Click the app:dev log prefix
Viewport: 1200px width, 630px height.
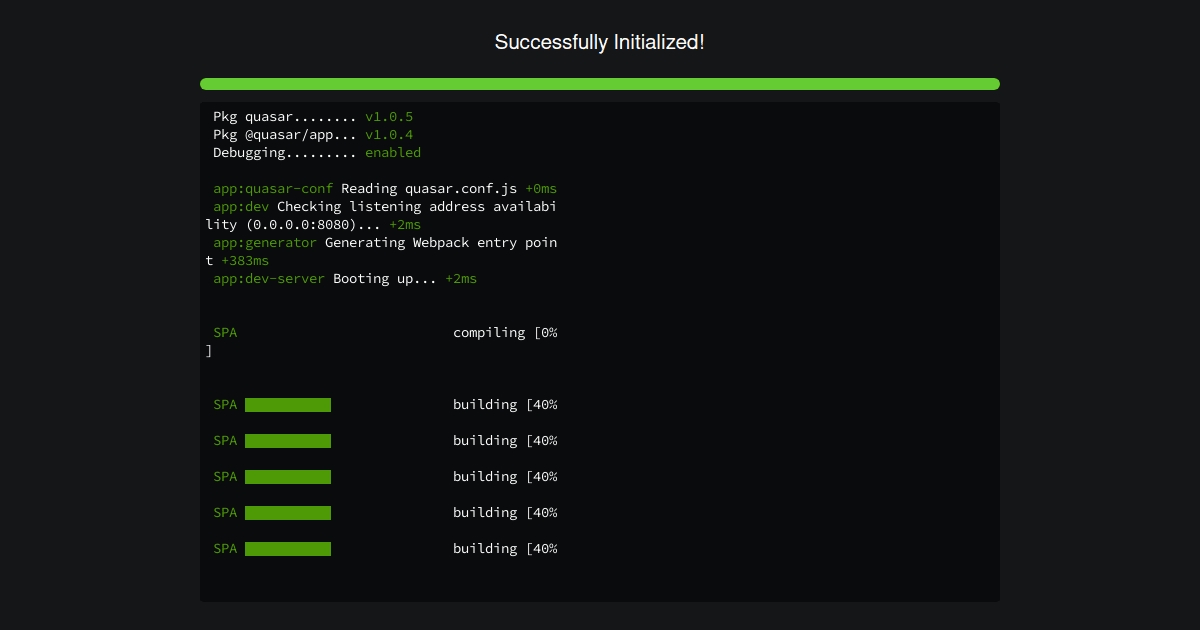tap(240, 206)
